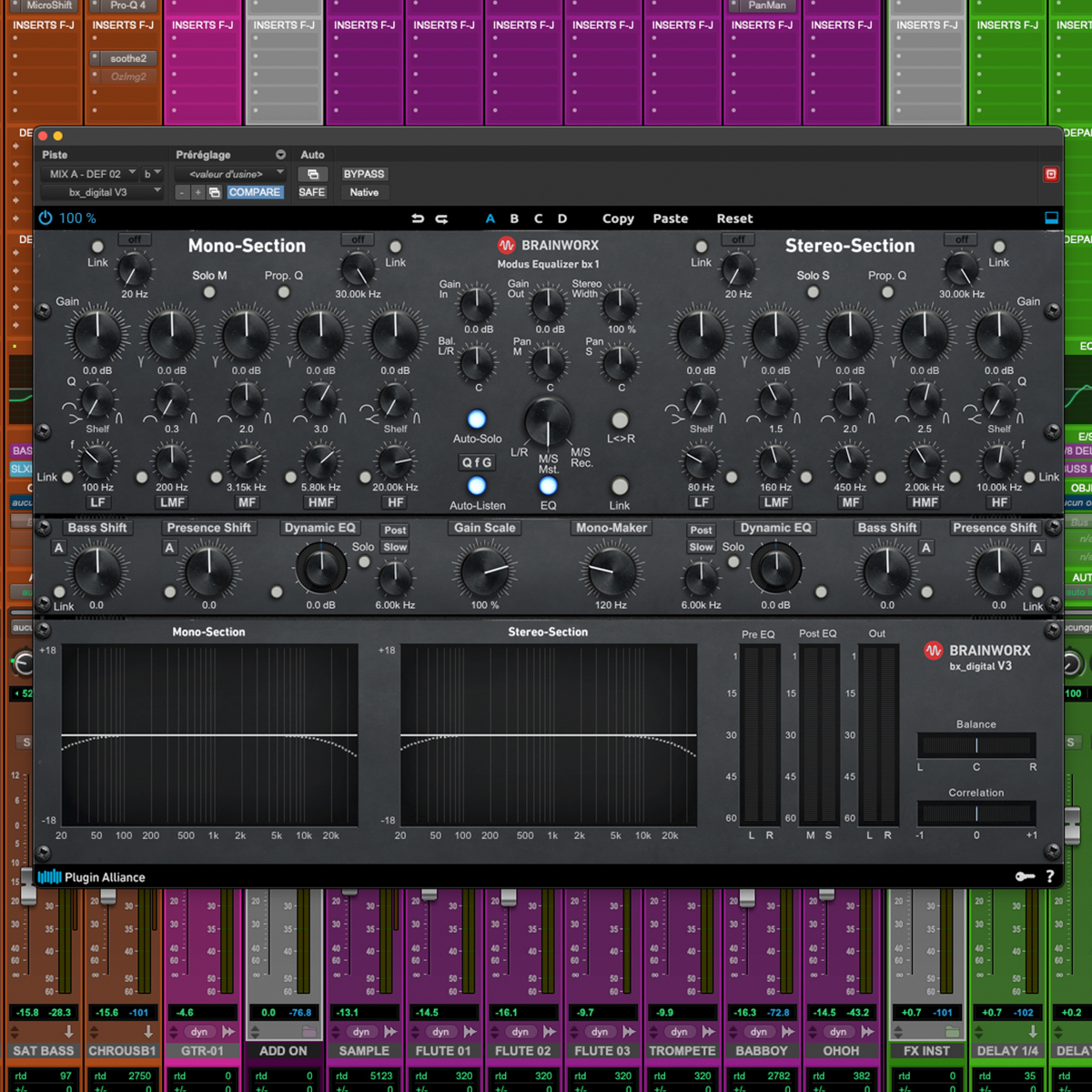Toggle the L<>R channel swap switch
The width and height of the screenshot is (1092, 1092).
[620, 420]
